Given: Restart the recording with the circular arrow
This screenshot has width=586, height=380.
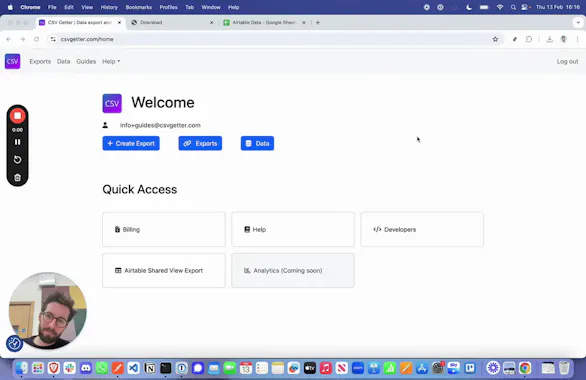Looking at the screenshot, I should click(17, 160).
